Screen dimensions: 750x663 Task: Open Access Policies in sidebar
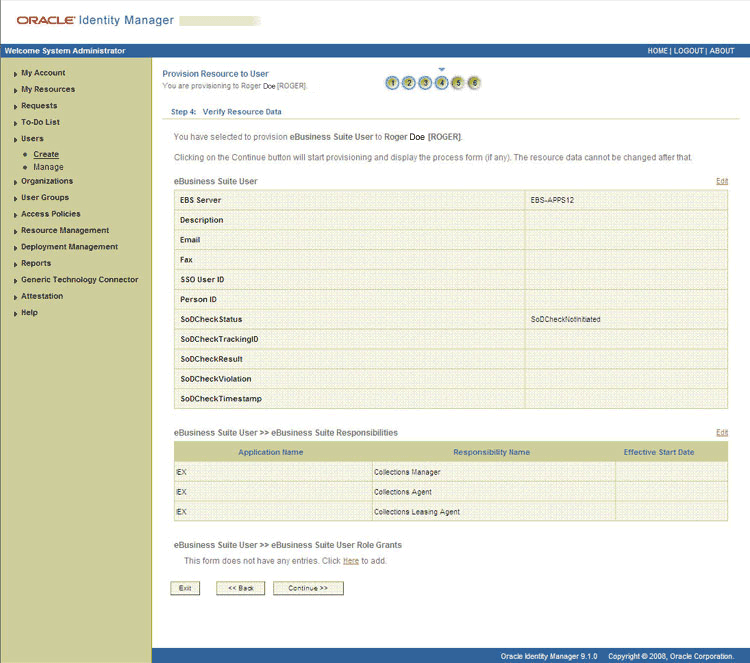51,214
